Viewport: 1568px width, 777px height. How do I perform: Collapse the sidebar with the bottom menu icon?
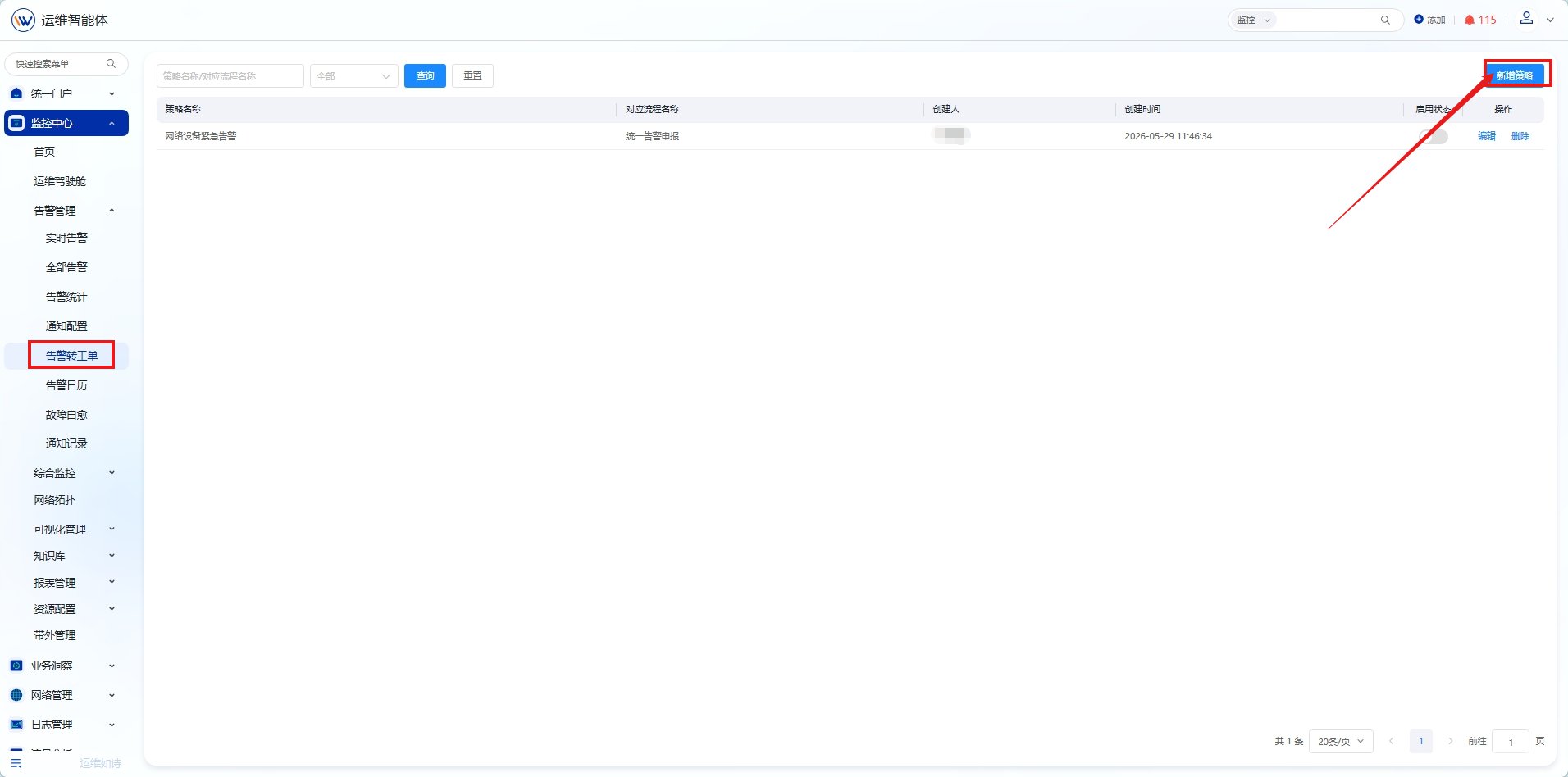16,763
